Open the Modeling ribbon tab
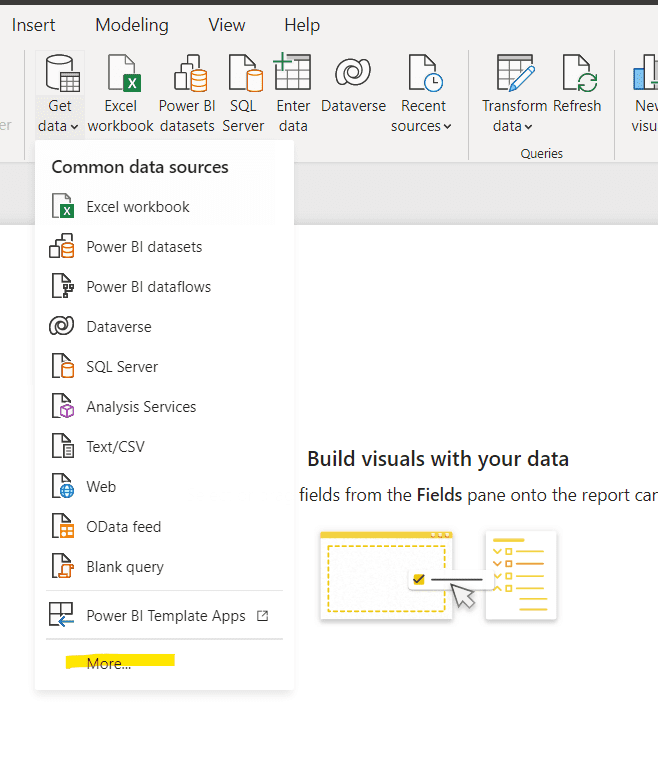658x770 pixels. [132, 25]
